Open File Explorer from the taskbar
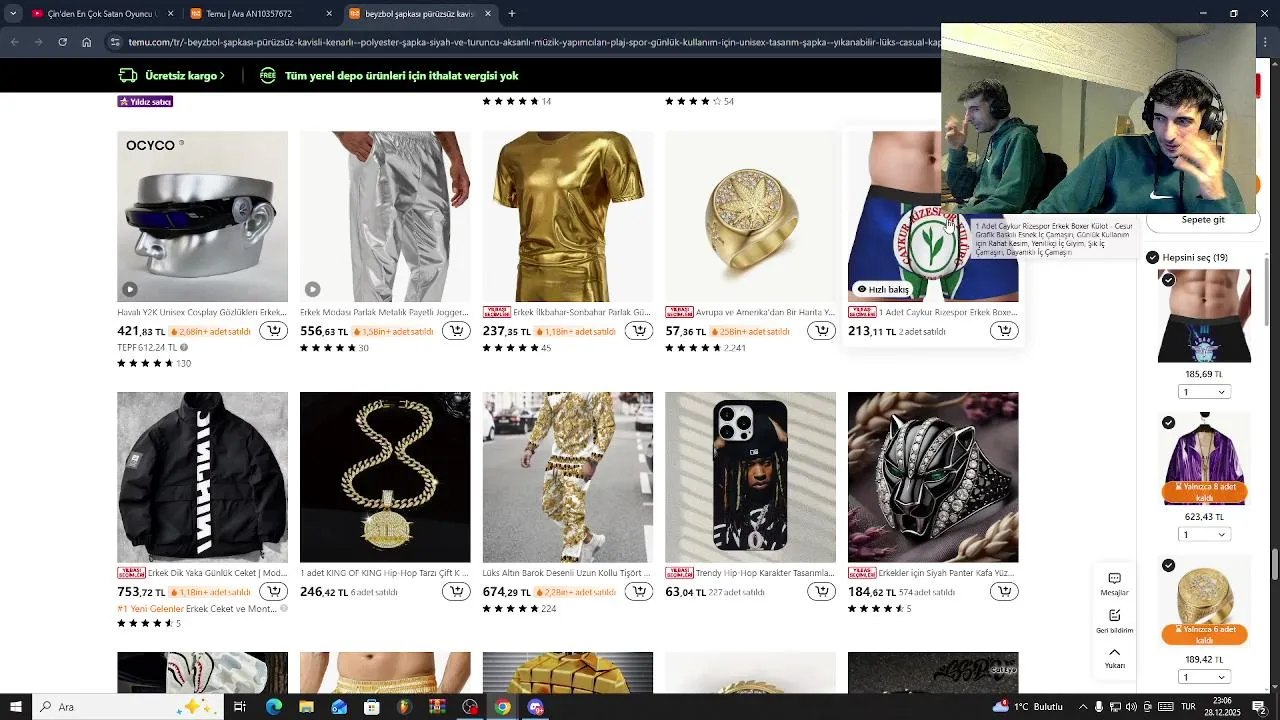Screen dimensions: 1280x720 (x=306, y=707)
